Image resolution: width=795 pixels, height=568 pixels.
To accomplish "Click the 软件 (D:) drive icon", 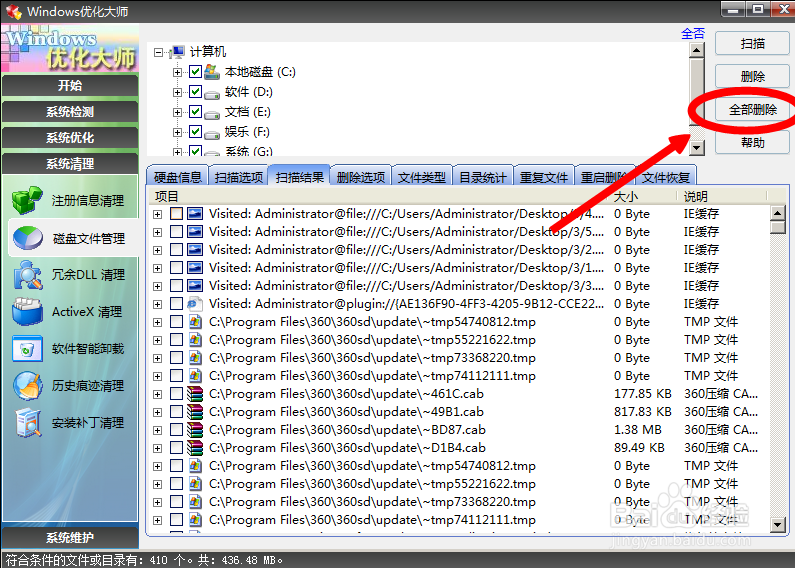I will (212, 93).
